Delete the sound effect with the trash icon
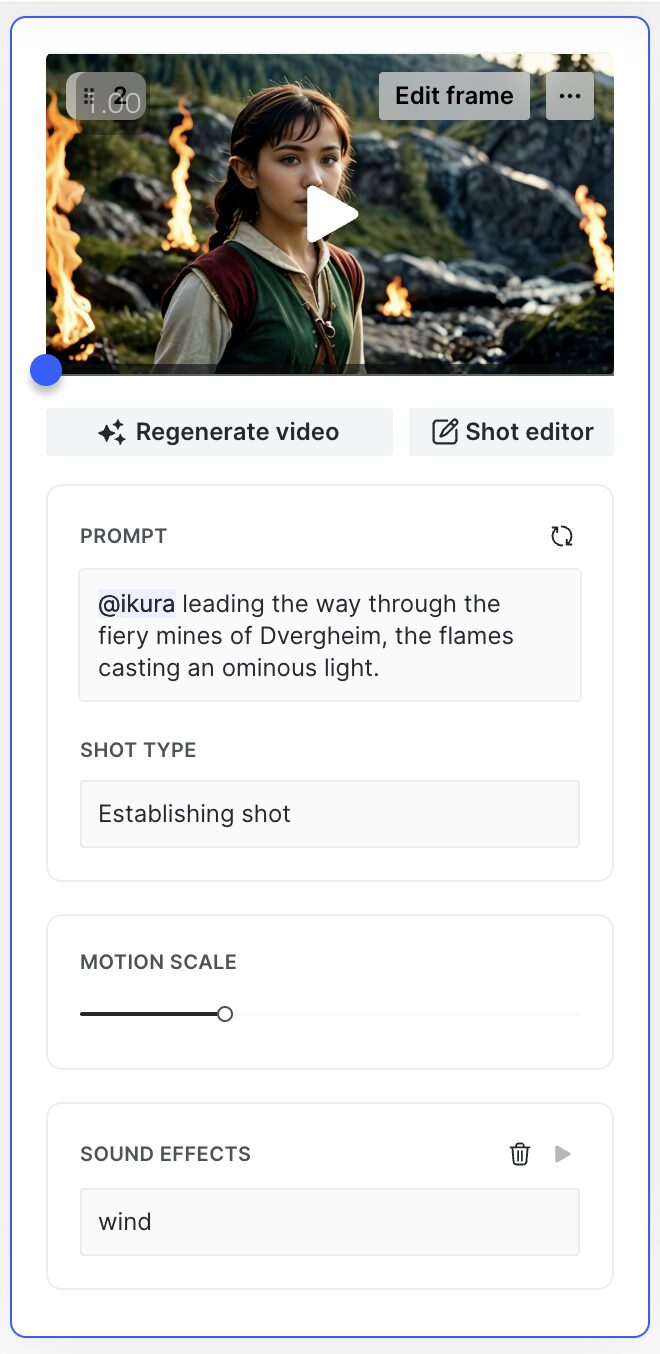Viewport: 660px width, 1354px height. [x=520, y=1154]
